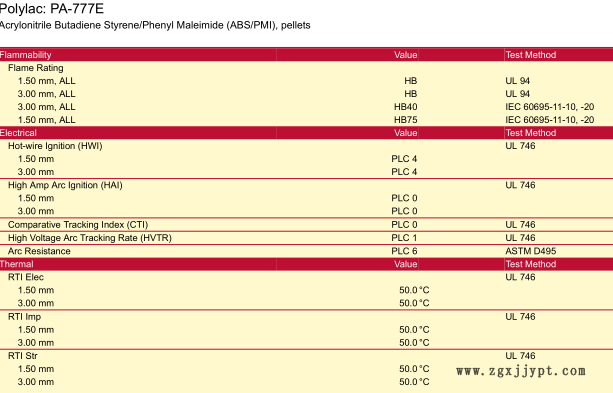Click the HB40 flame rating value
This screenshot has height=393, width=613.
(405, 107)
